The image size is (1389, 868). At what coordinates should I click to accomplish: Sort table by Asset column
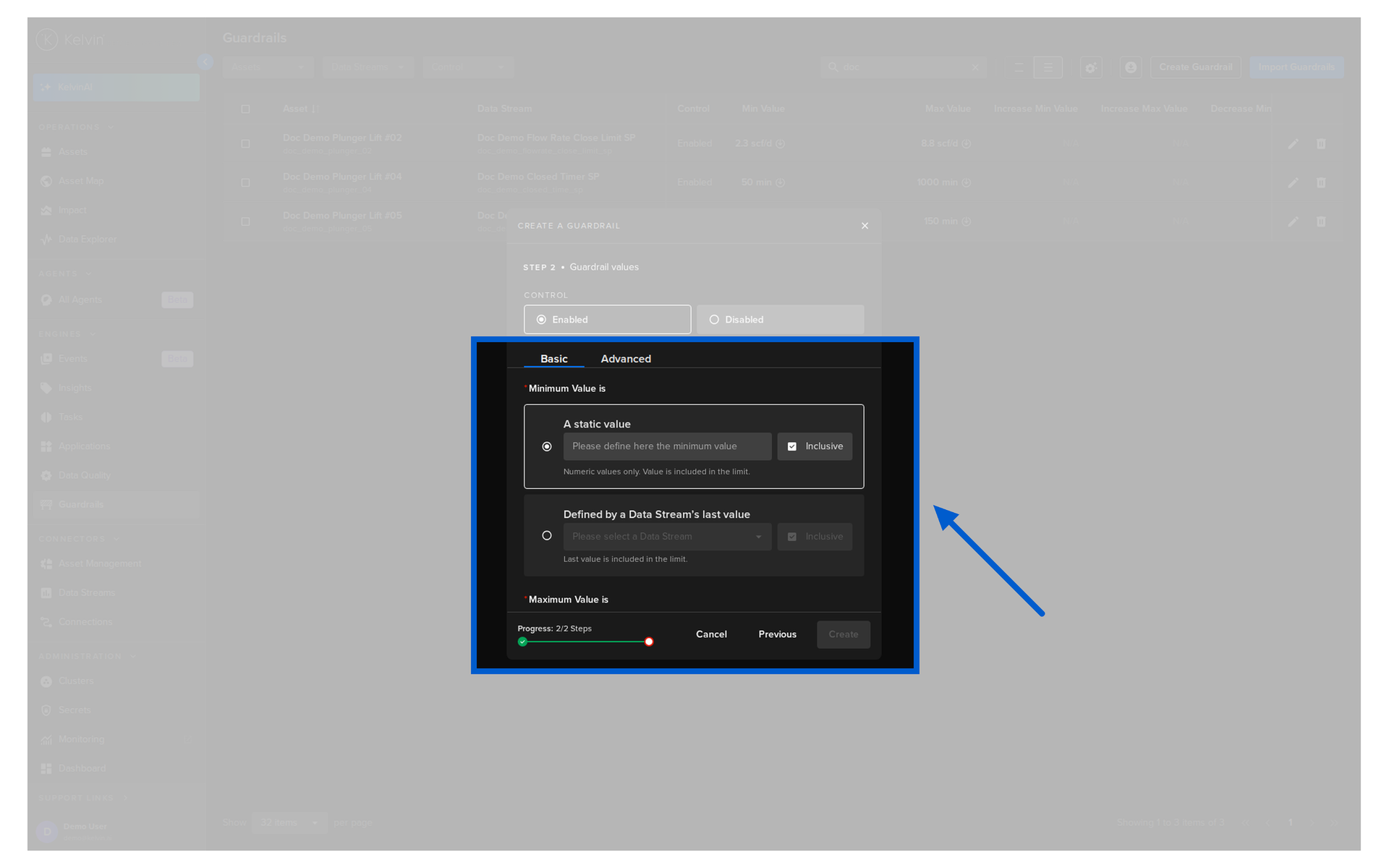pyautogui.click(x=301, y=109)
